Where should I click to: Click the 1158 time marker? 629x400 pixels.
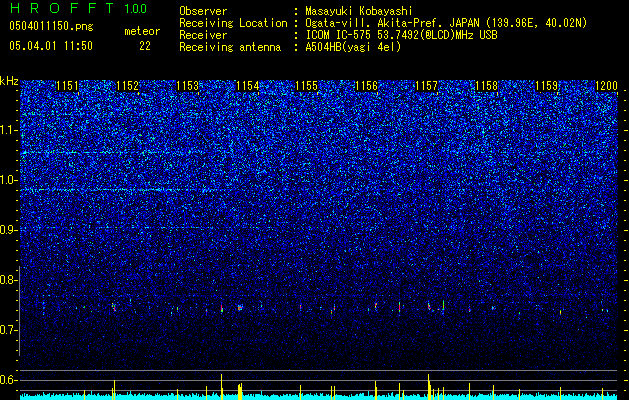click(x=487, y=86)
